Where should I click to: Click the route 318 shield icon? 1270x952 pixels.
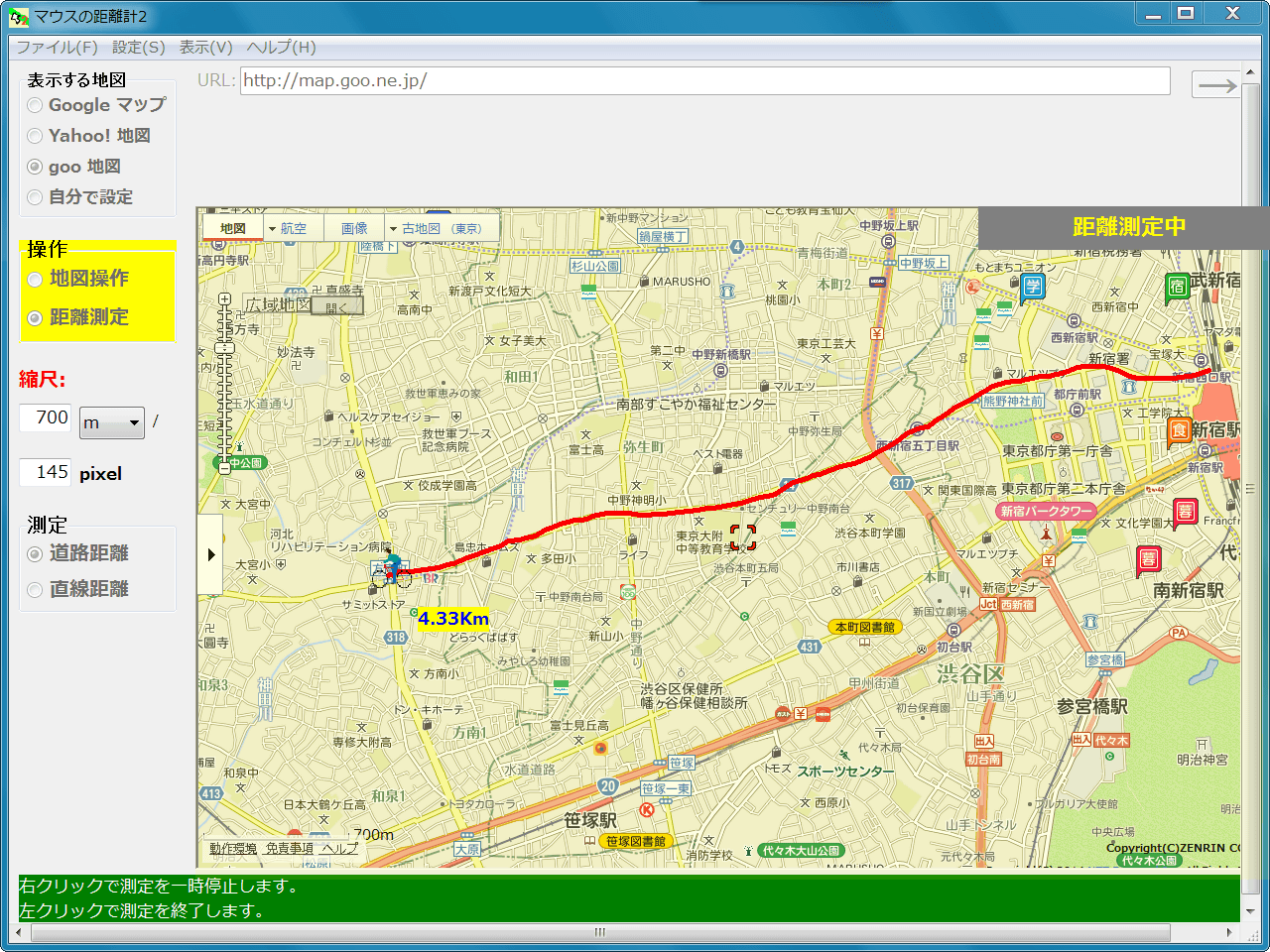coord(396,638)
